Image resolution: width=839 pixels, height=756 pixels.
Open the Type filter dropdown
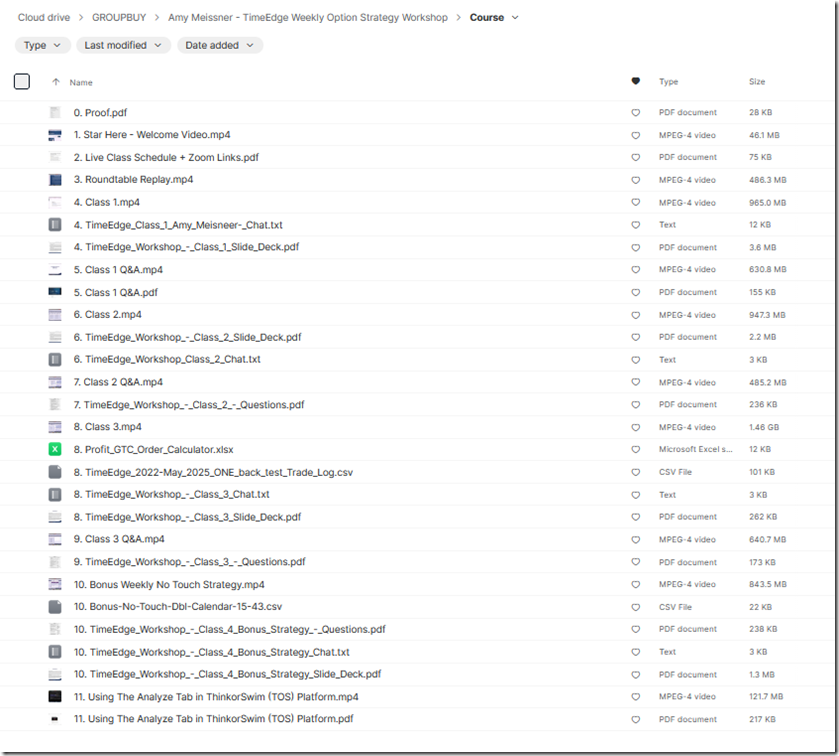(x=42, y=45)
